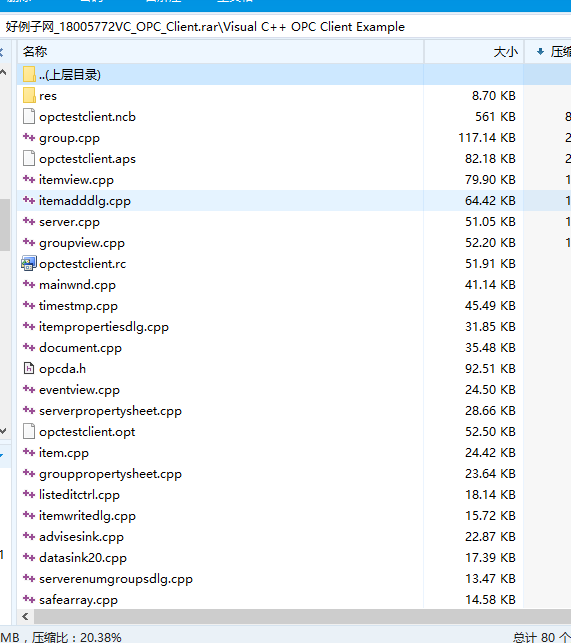This screenshot has width=571, height=643.
Task: Click the archive path address field
Action: [286, 27]
